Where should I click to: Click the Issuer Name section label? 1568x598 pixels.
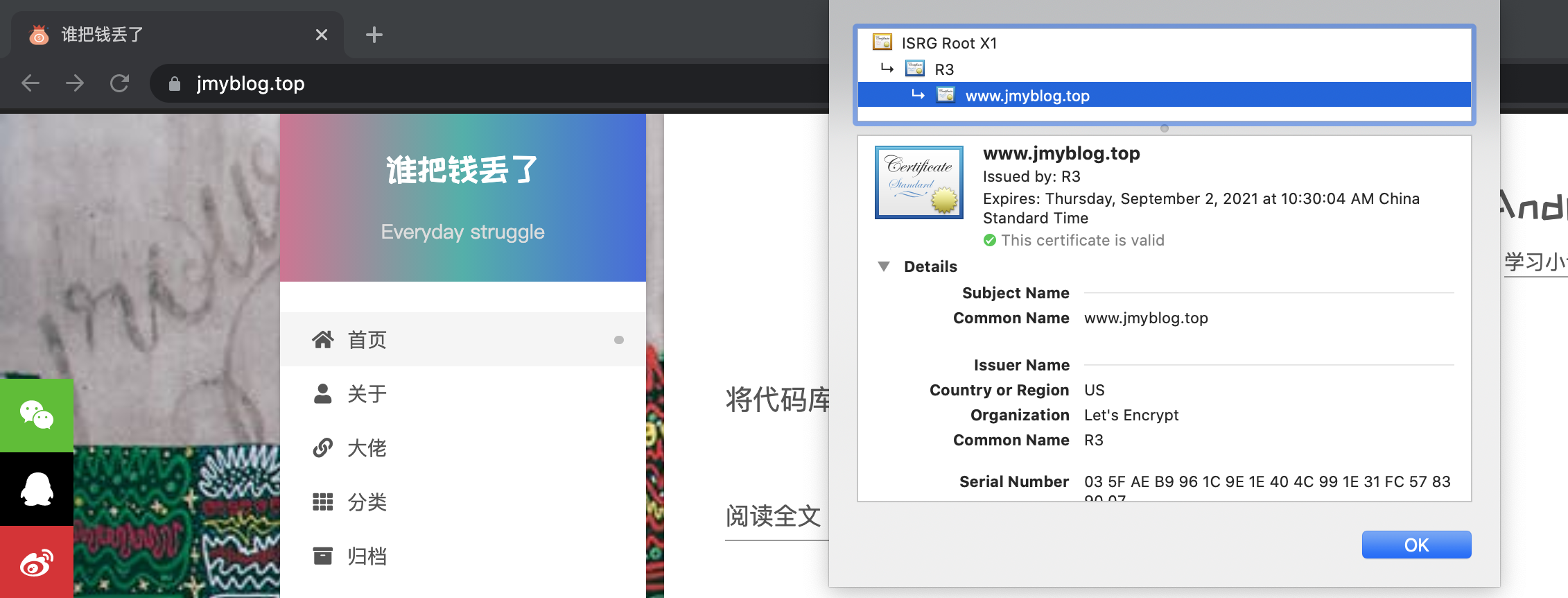pyautogui.click(x=1021, y=365)
